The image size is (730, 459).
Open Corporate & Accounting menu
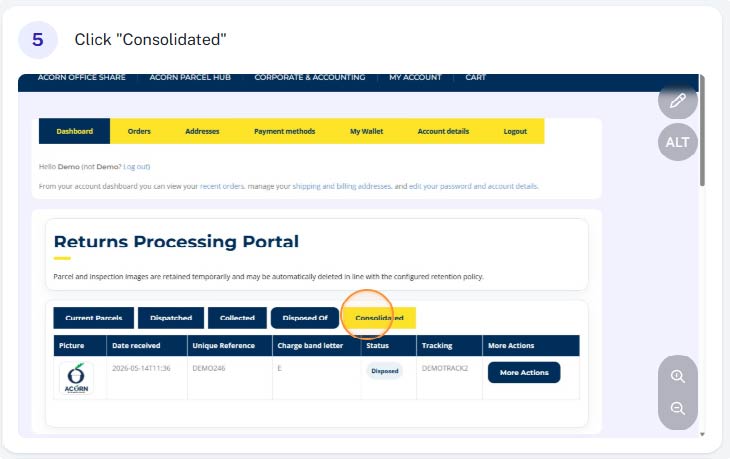(x=310, y=77)
